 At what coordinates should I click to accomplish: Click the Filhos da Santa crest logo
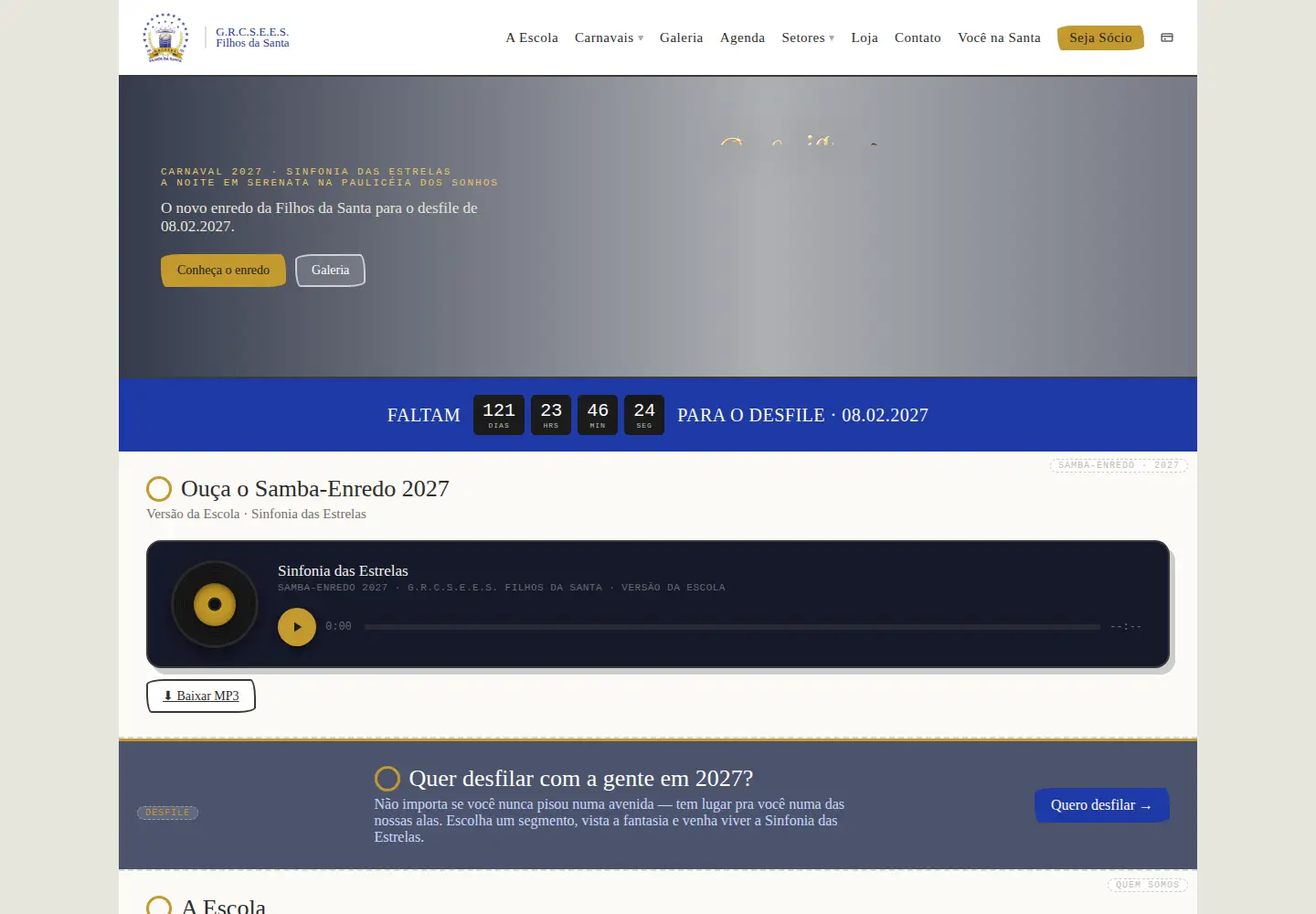point(165,37)
